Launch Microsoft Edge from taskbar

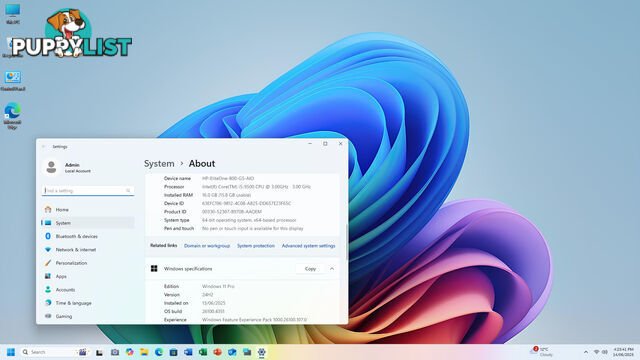[159, 352]
